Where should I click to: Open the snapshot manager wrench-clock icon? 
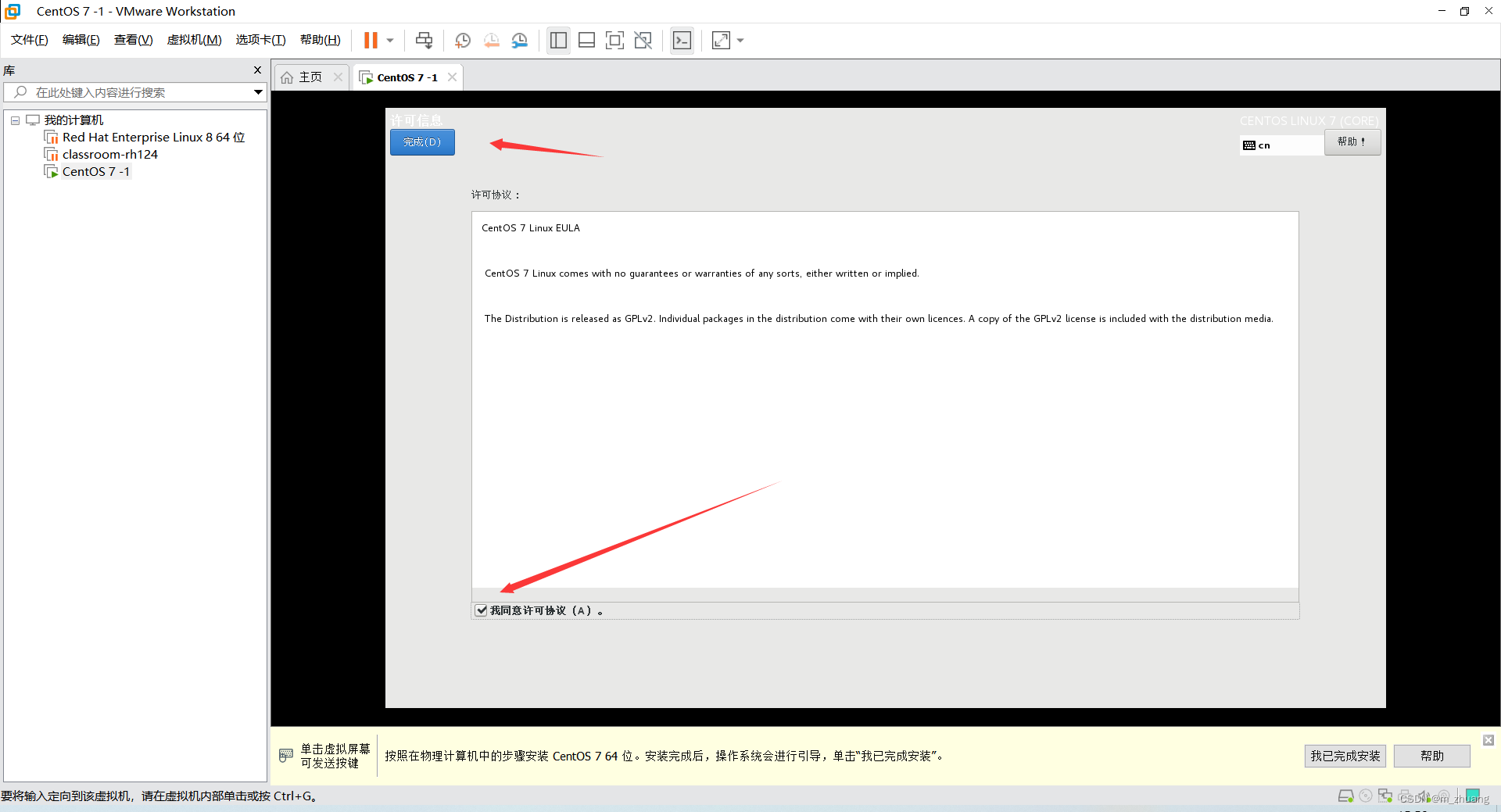pos(519,40)
